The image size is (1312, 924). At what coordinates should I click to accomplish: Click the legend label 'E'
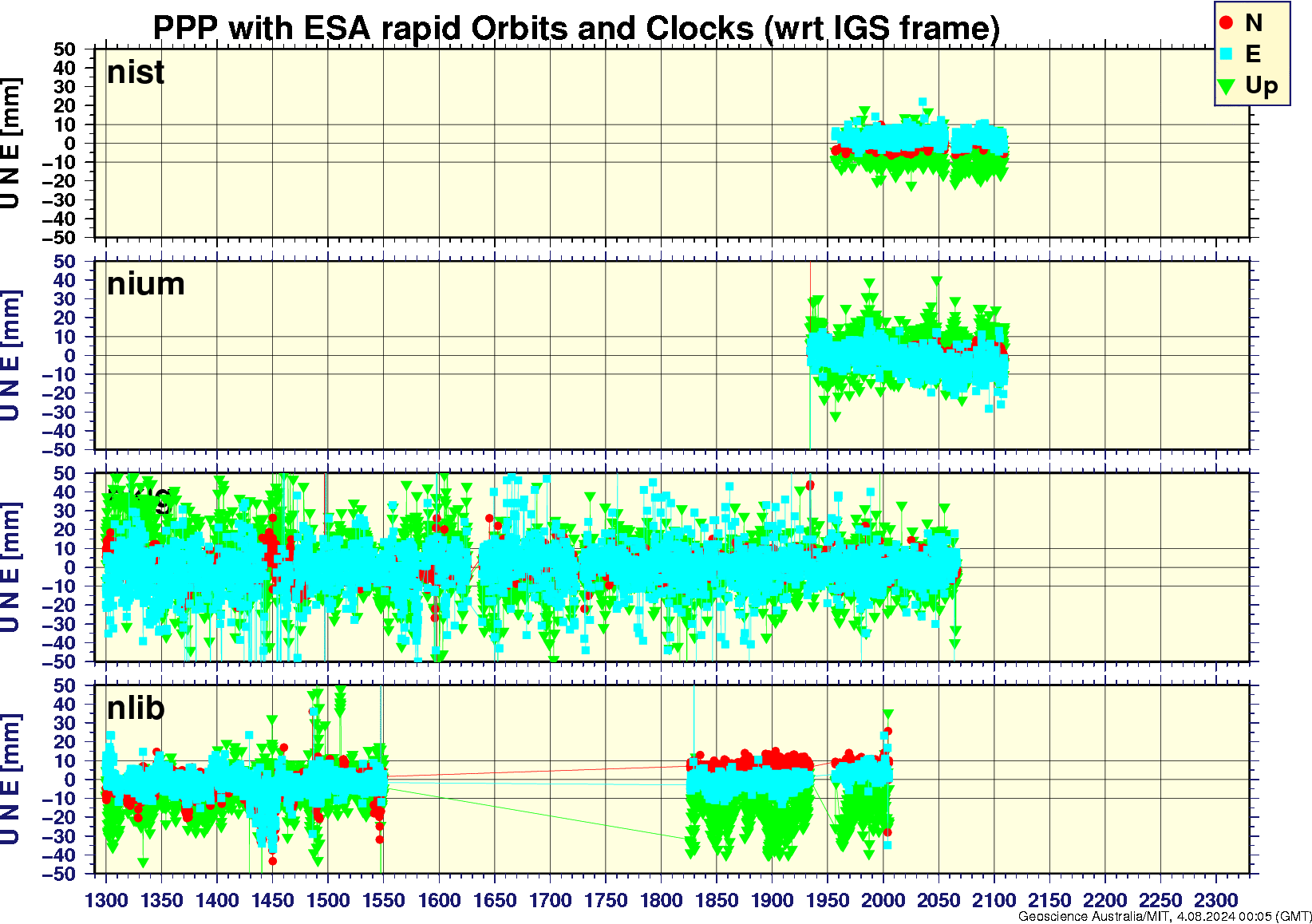point(1253,53)
